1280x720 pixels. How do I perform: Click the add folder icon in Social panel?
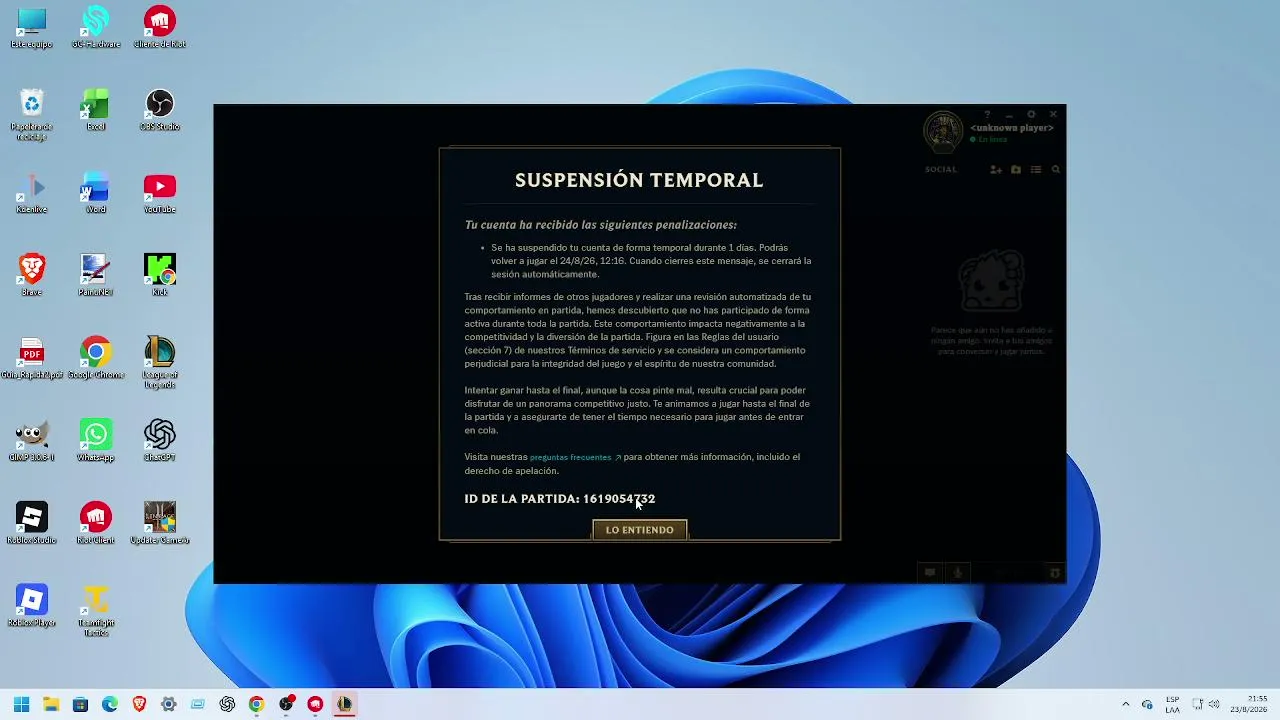[1016, 170]
